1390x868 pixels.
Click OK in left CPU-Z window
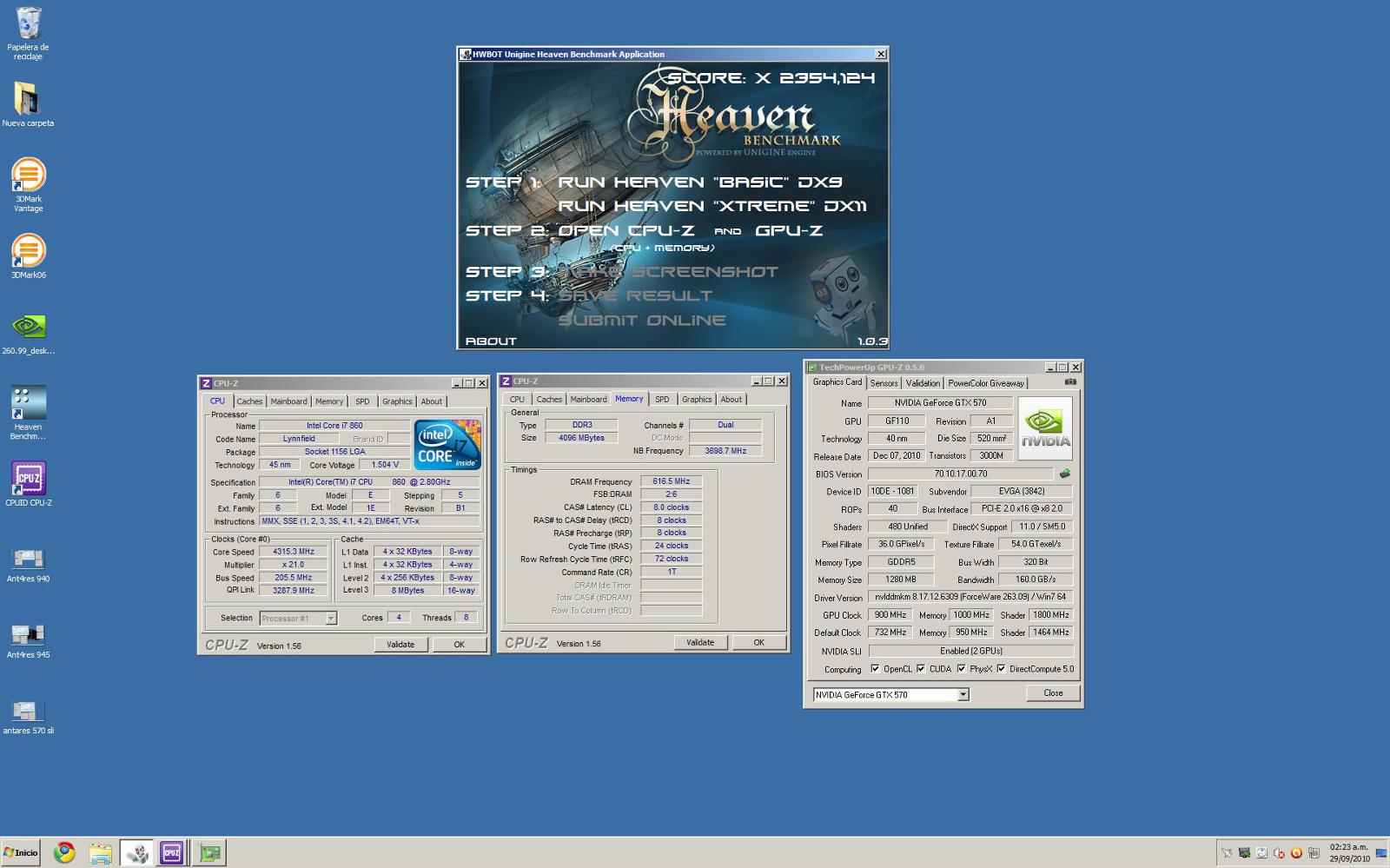click(x=460, y=645)
